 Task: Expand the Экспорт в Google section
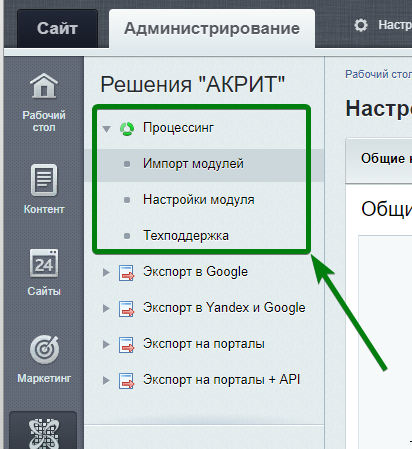point(106,272)
